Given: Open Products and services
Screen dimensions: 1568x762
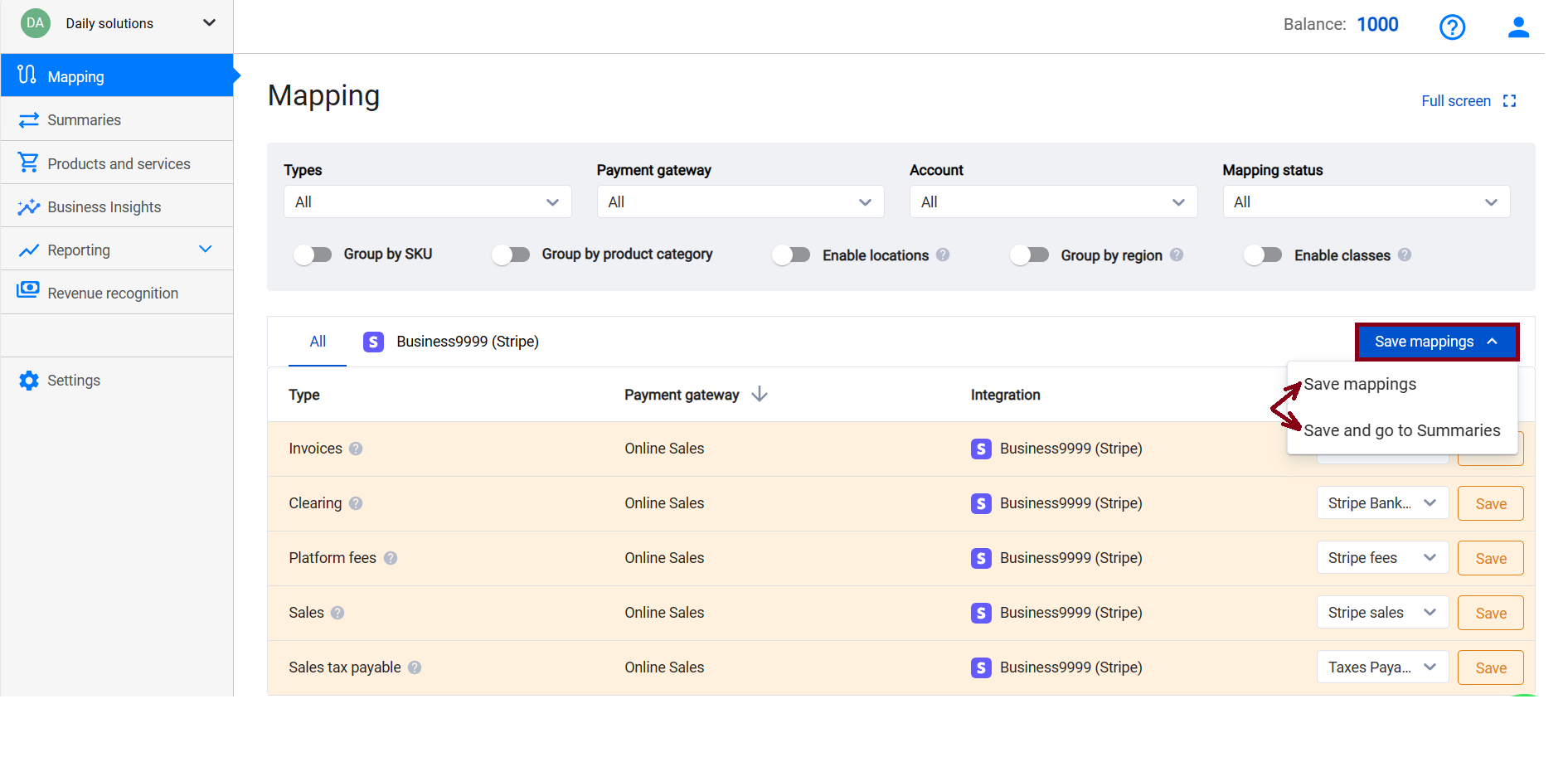Looking at the screenshot, I should (x=119, y=163).
